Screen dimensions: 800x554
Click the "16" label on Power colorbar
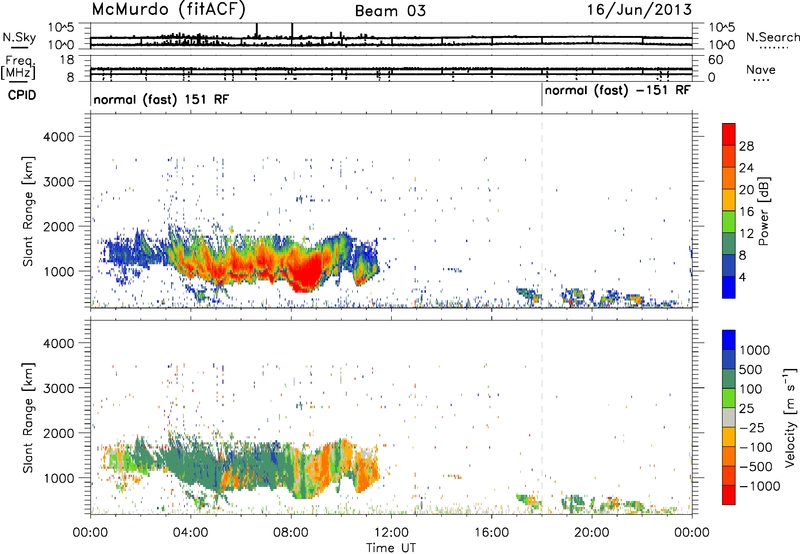click(x=746, y=211)
